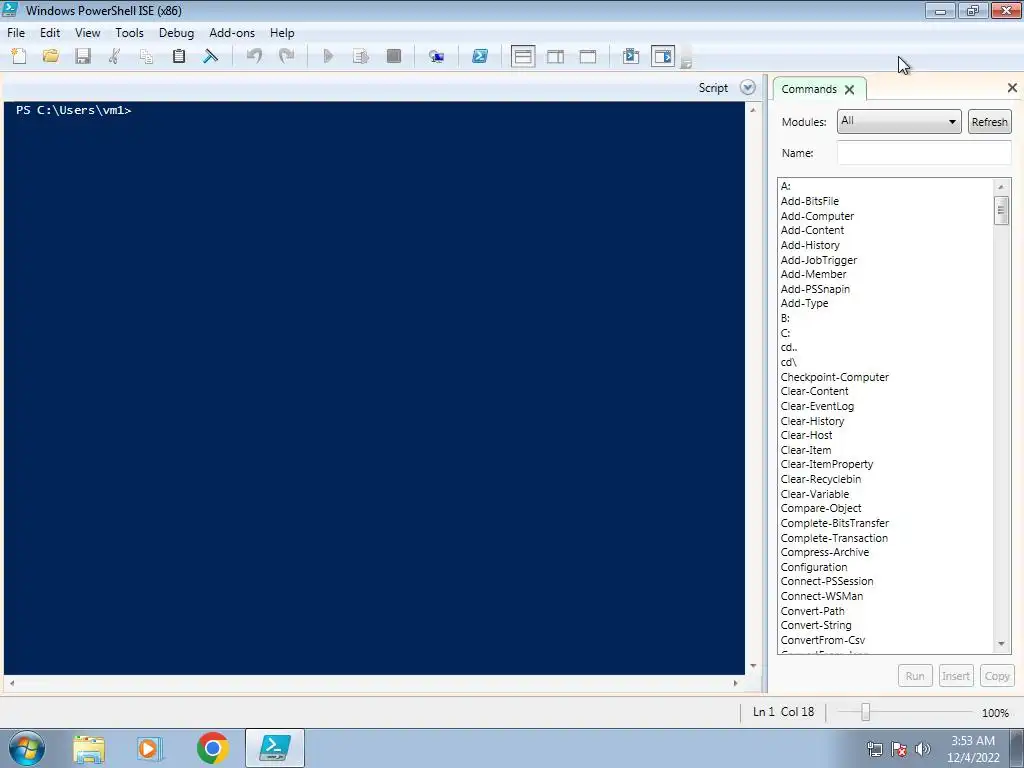Select Add-JobTrigger command
Screen dimensions: 1024x768
point(819,260)
